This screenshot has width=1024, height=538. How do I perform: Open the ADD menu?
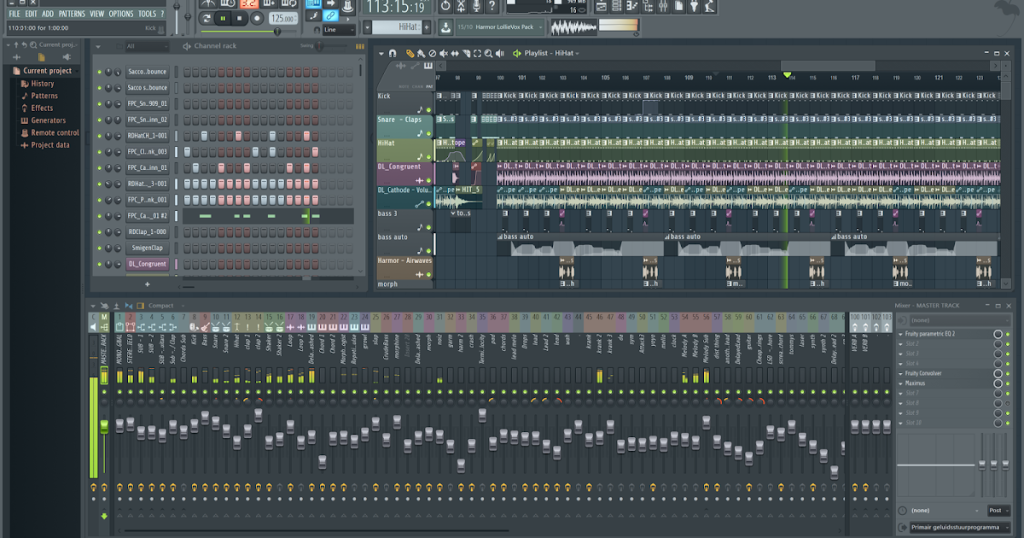pos(48,14)
